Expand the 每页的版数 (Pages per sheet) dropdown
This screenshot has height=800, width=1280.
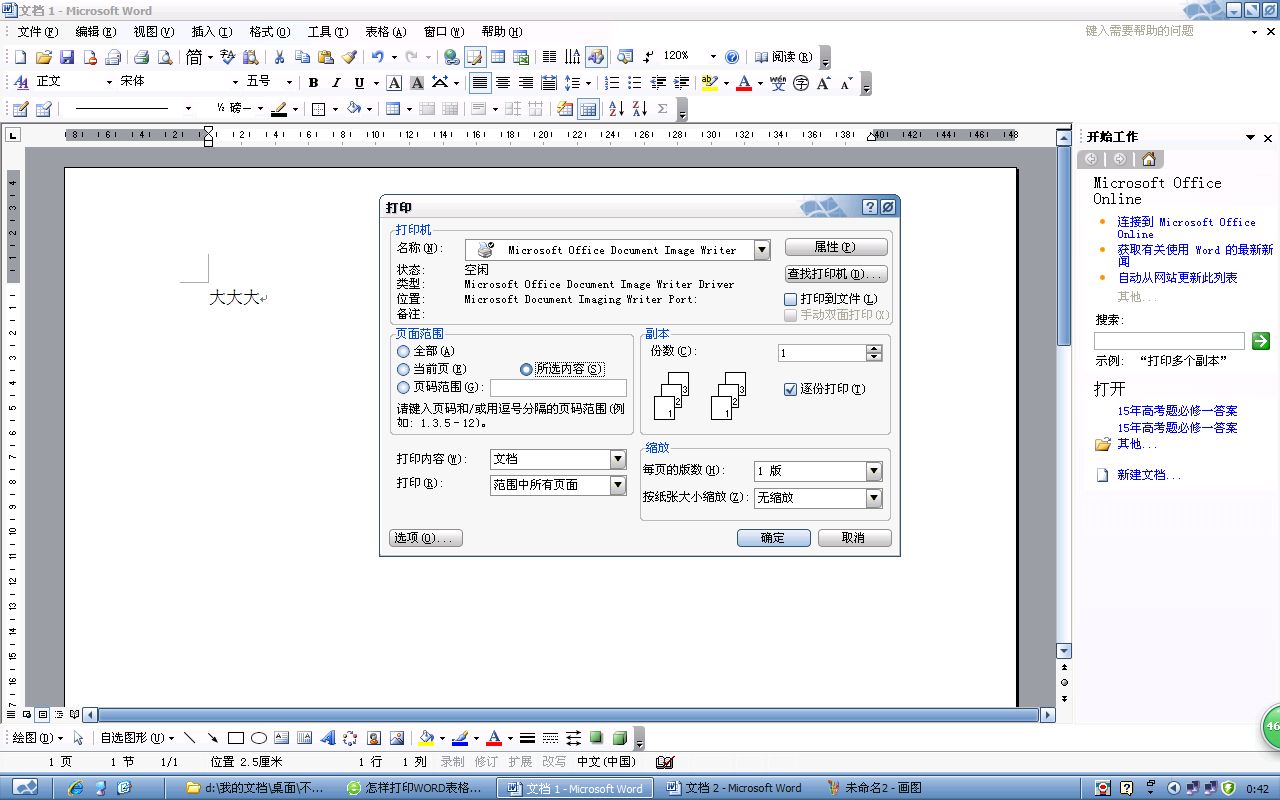[874, 471]
